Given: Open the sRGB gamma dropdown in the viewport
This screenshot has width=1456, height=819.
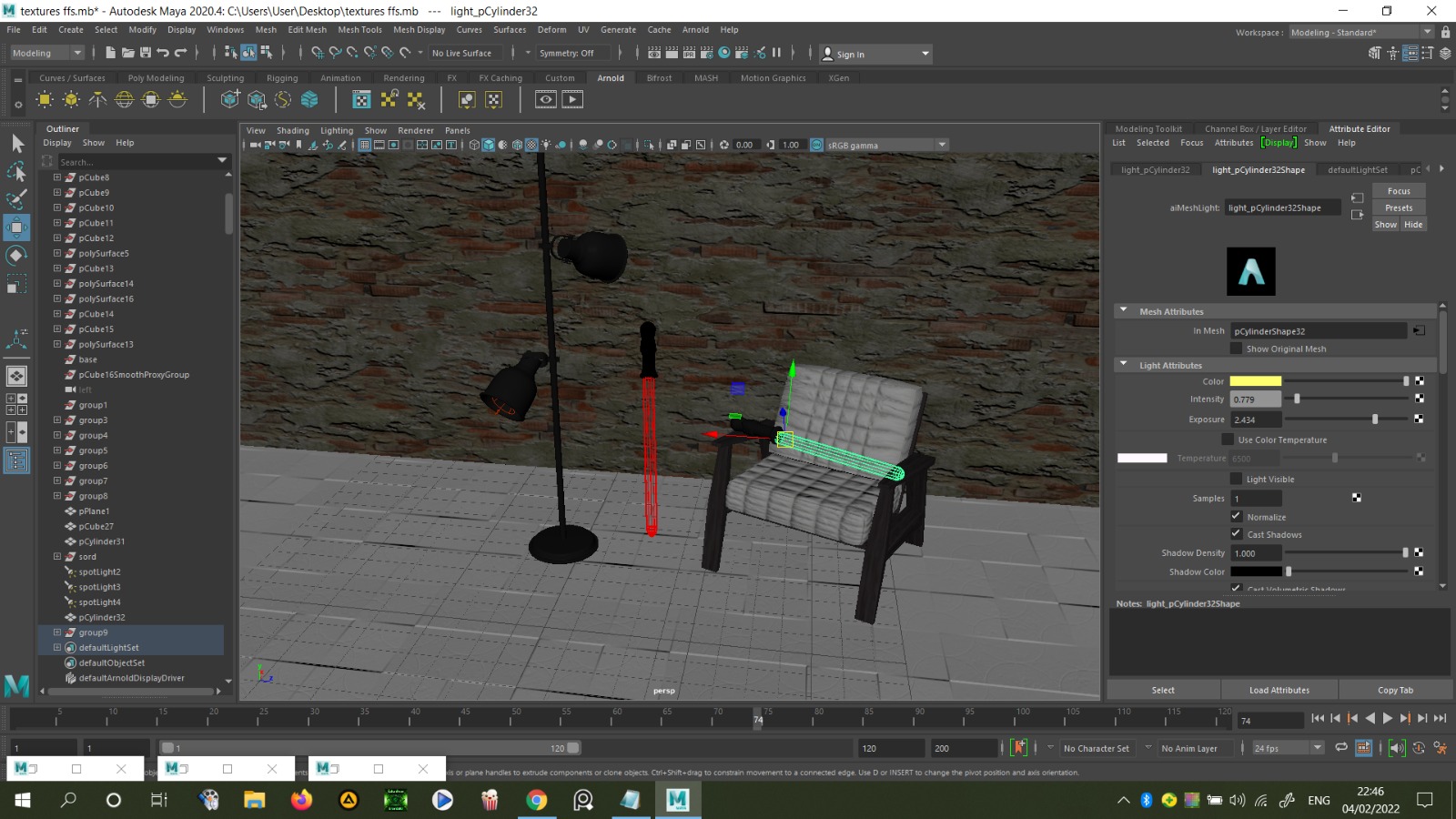Looking at the screenshot, I should pyautogui.click(x=941, y=145).
